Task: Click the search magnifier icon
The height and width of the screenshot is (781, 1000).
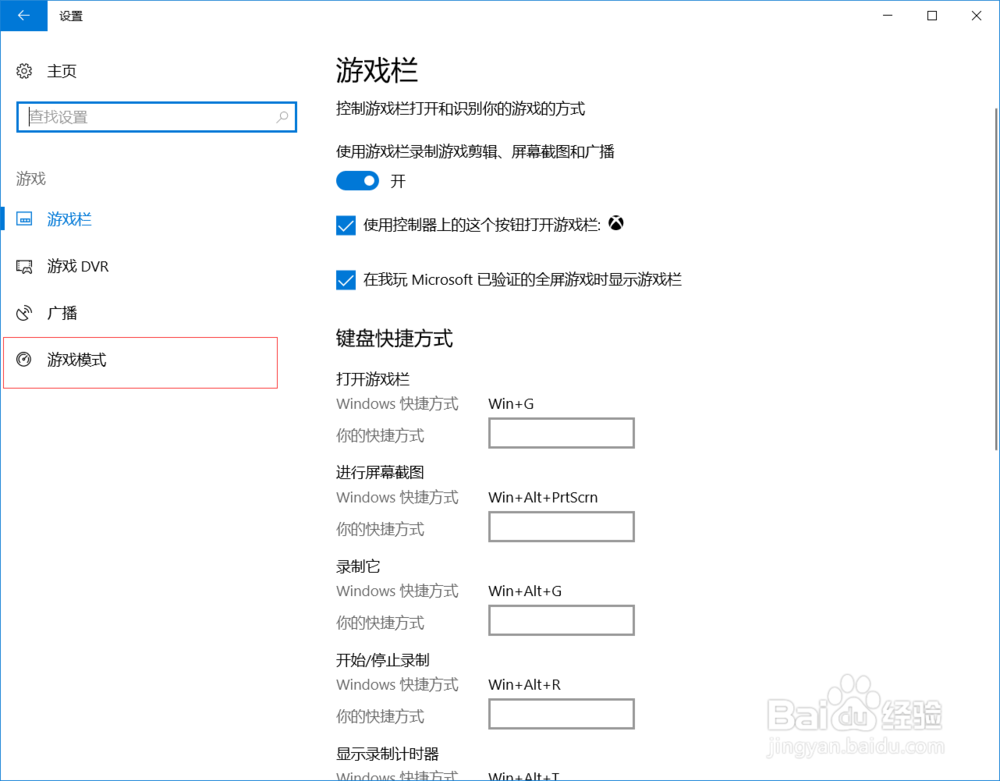Action: (282, 117)
